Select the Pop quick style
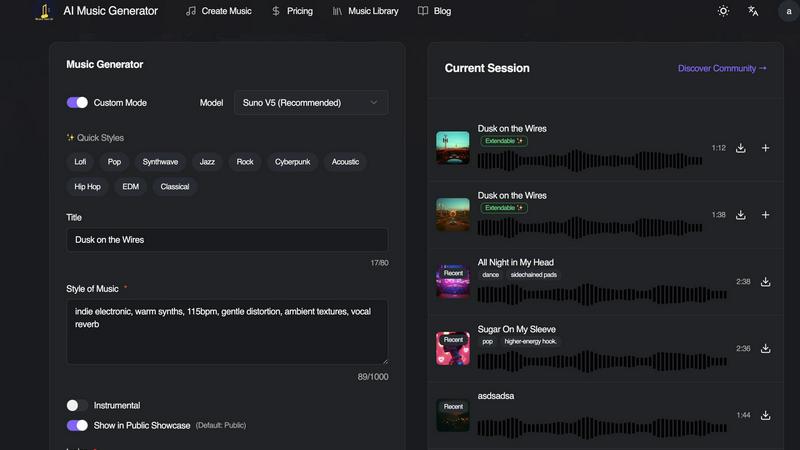The height and width of the screenshot is (450, 800). click(x=114, y=162)
